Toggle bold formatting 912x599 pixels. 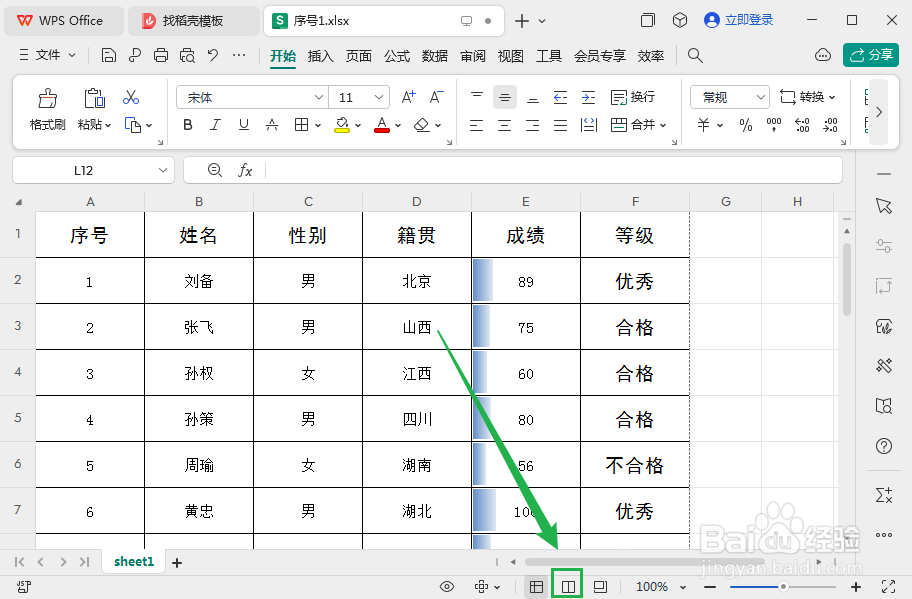(x=188, y=124)
